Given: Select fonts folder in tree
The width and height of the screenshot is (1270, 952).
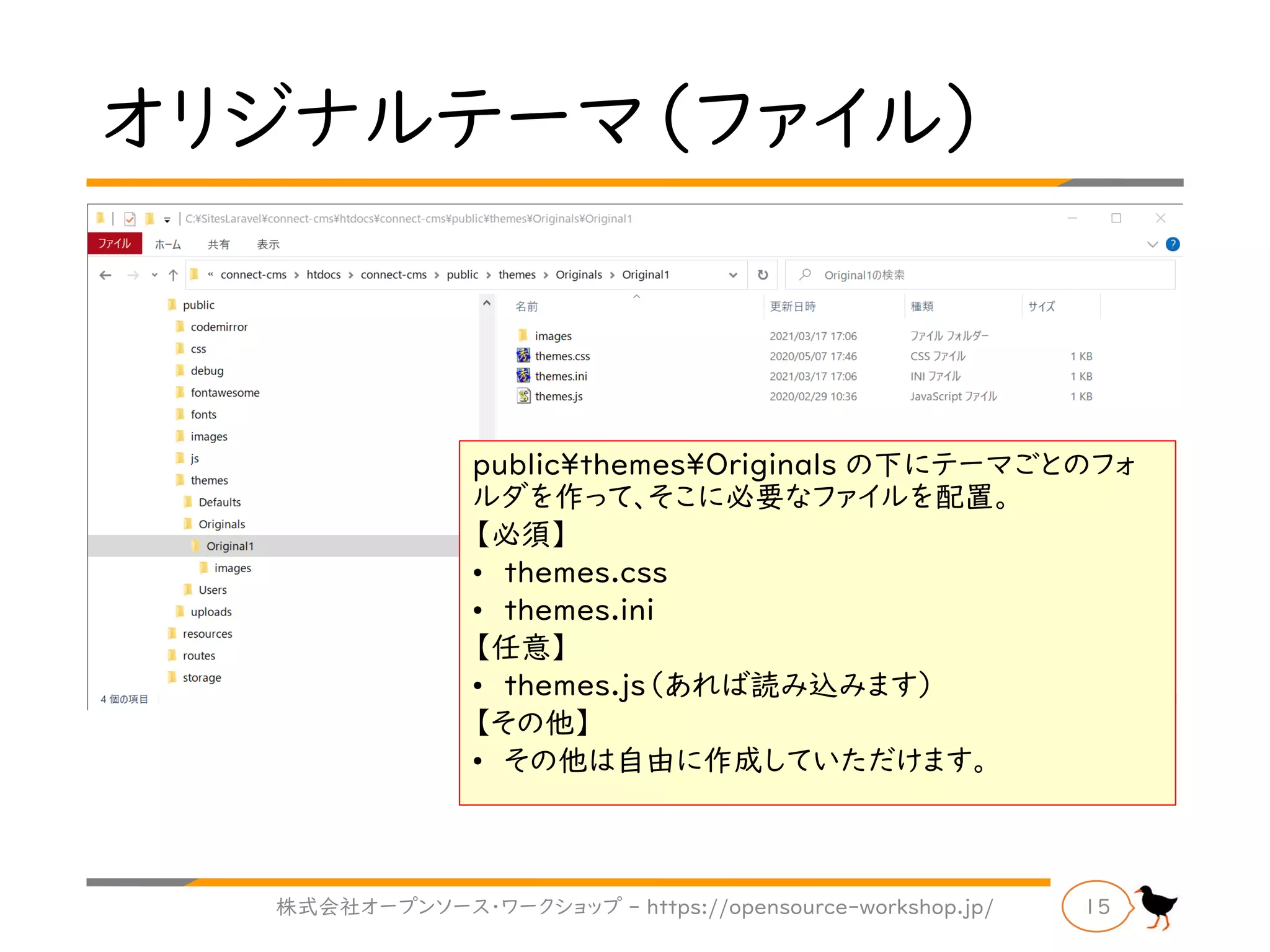Looking at the screenshot, I should (x=203, y=415).
